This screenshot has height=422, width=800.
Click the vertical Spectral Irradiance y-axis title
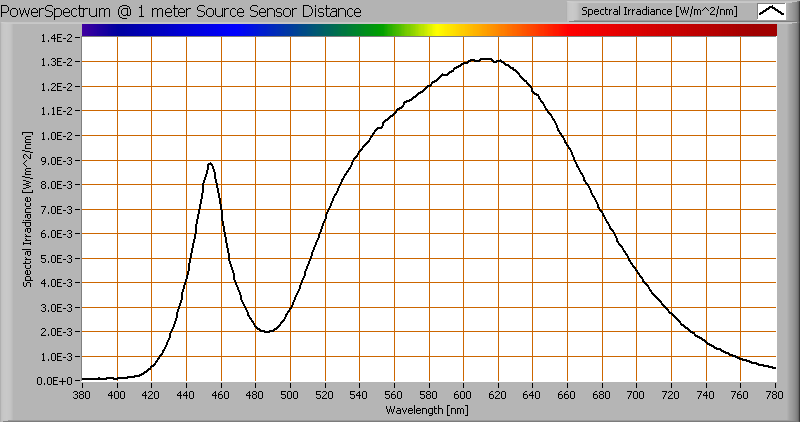click(29, 209)
